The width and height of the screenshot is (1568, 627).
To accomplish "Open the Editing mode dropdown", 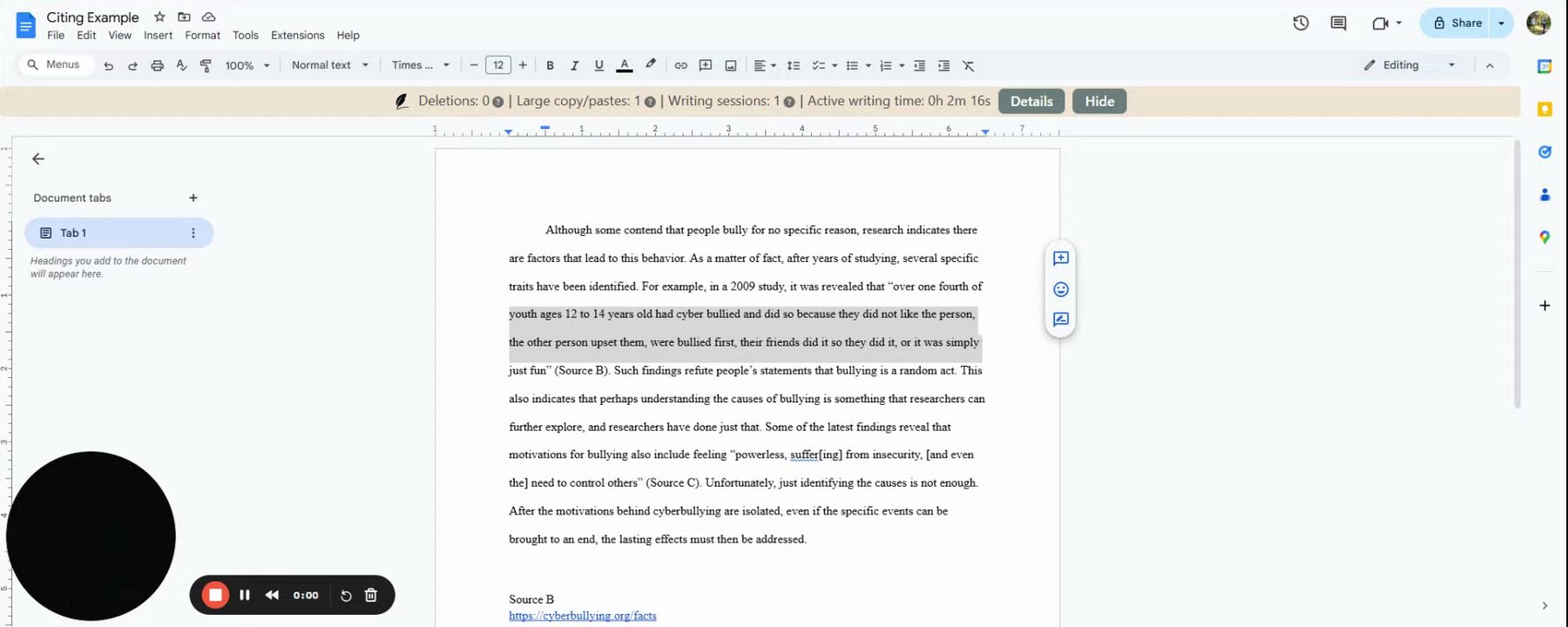I will click(1409, 65).
